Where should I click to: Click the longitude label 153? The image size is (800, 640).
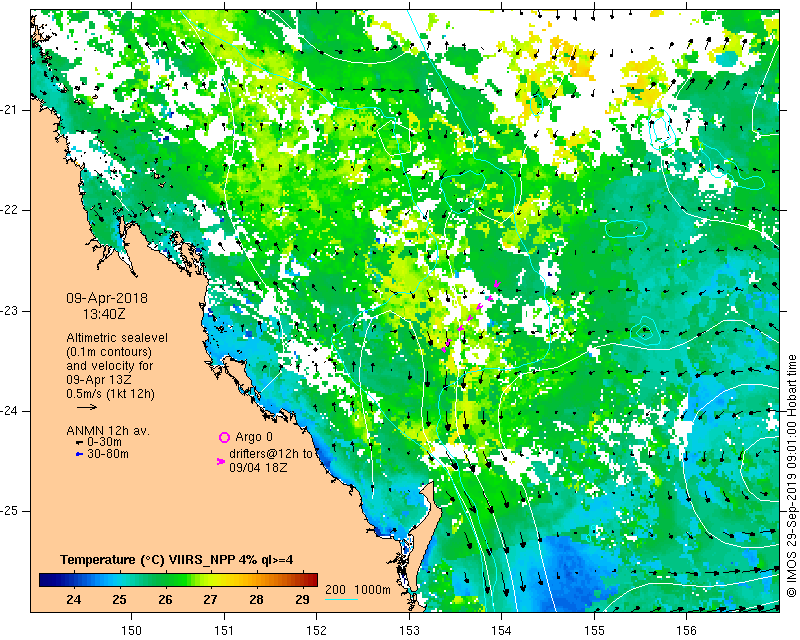pos(409,631)
